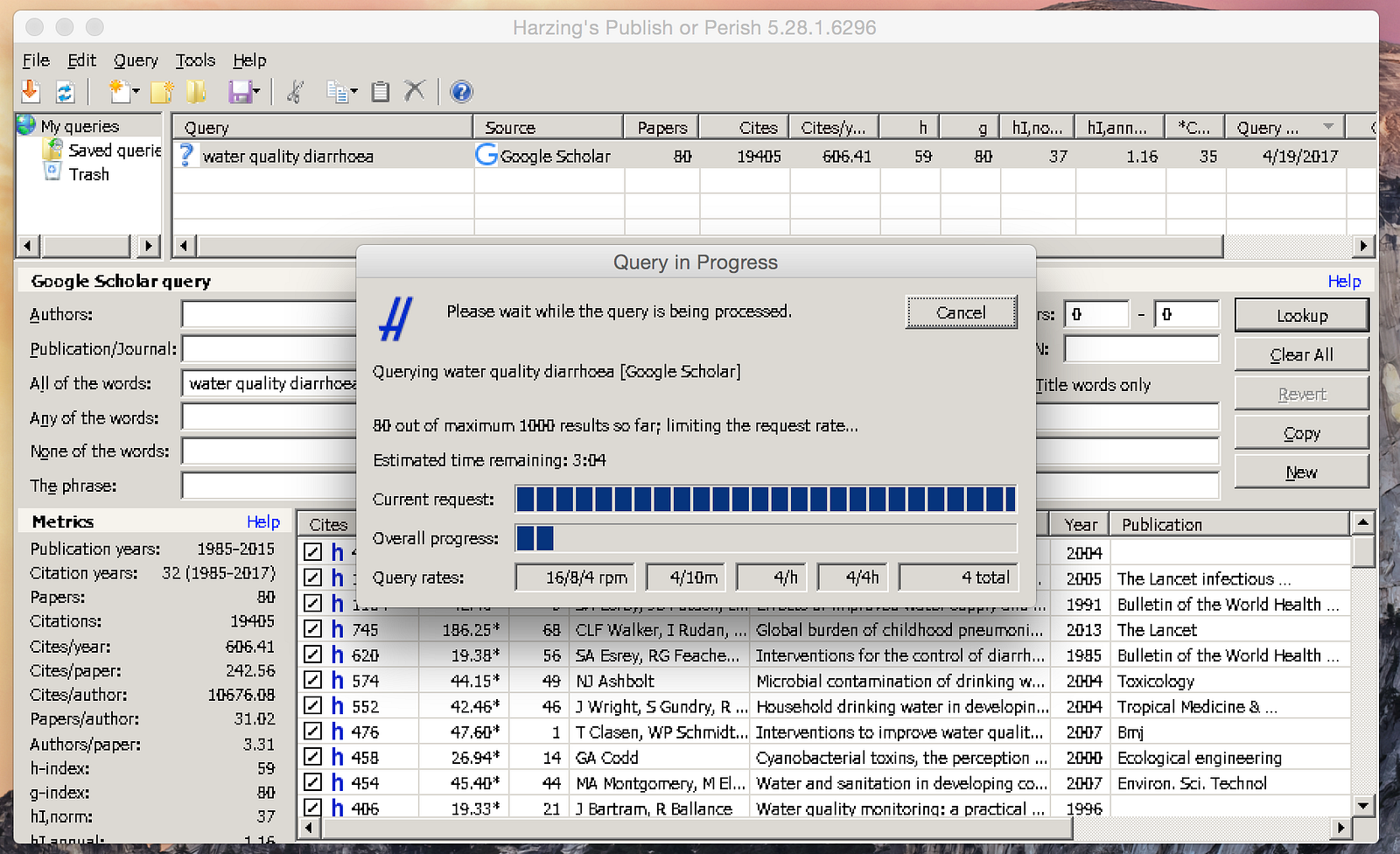
Task: Open the Edit menu
Action: (81, 60)
